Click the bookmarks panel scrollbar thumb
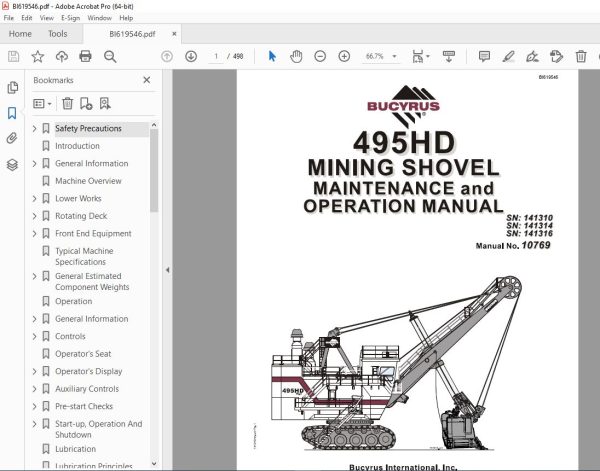This screenshot has width=600, height=471. (154, 171)
